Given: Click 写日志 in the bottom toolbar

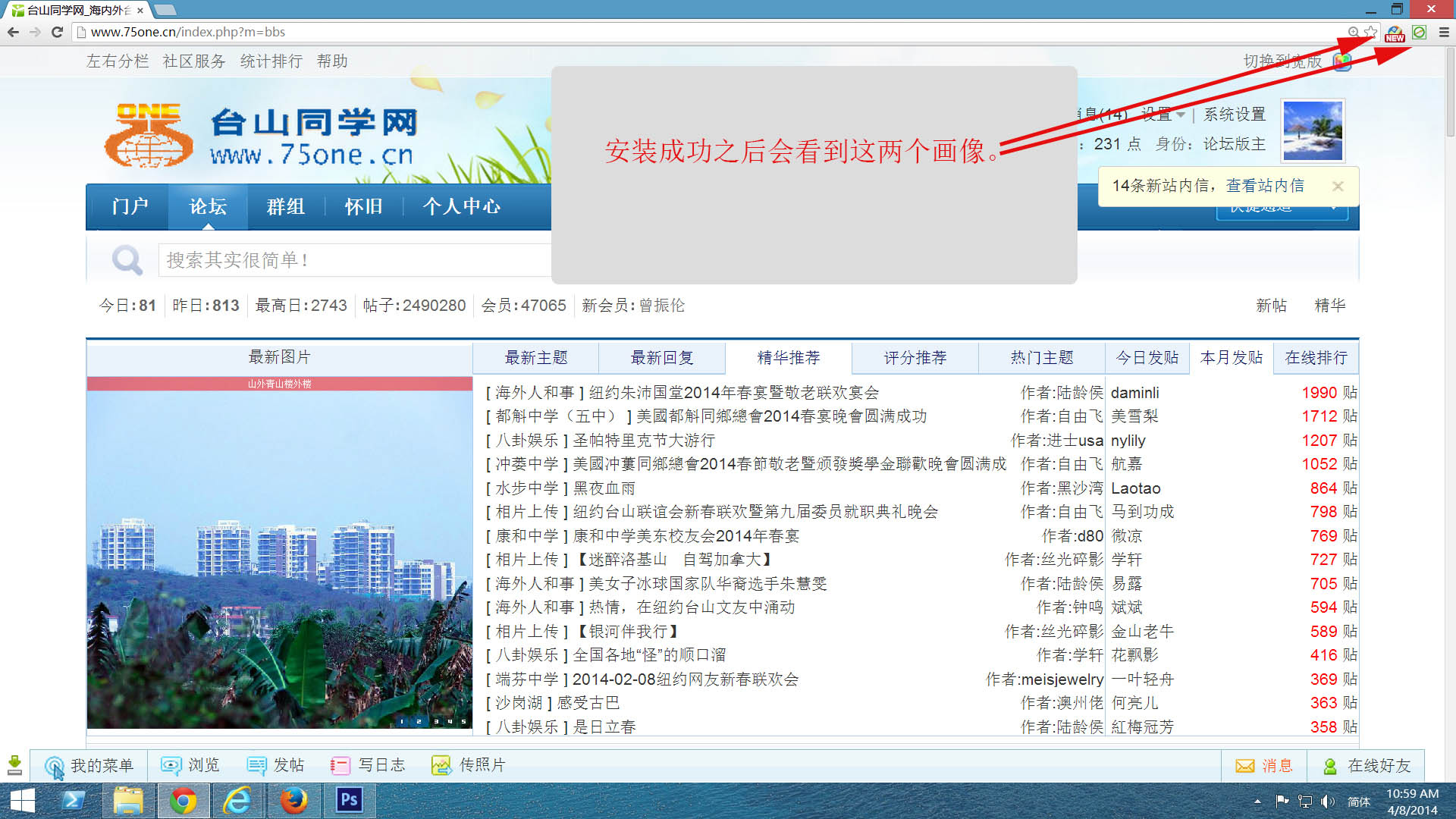Looking at the screenshot, I should click(368, 766).
